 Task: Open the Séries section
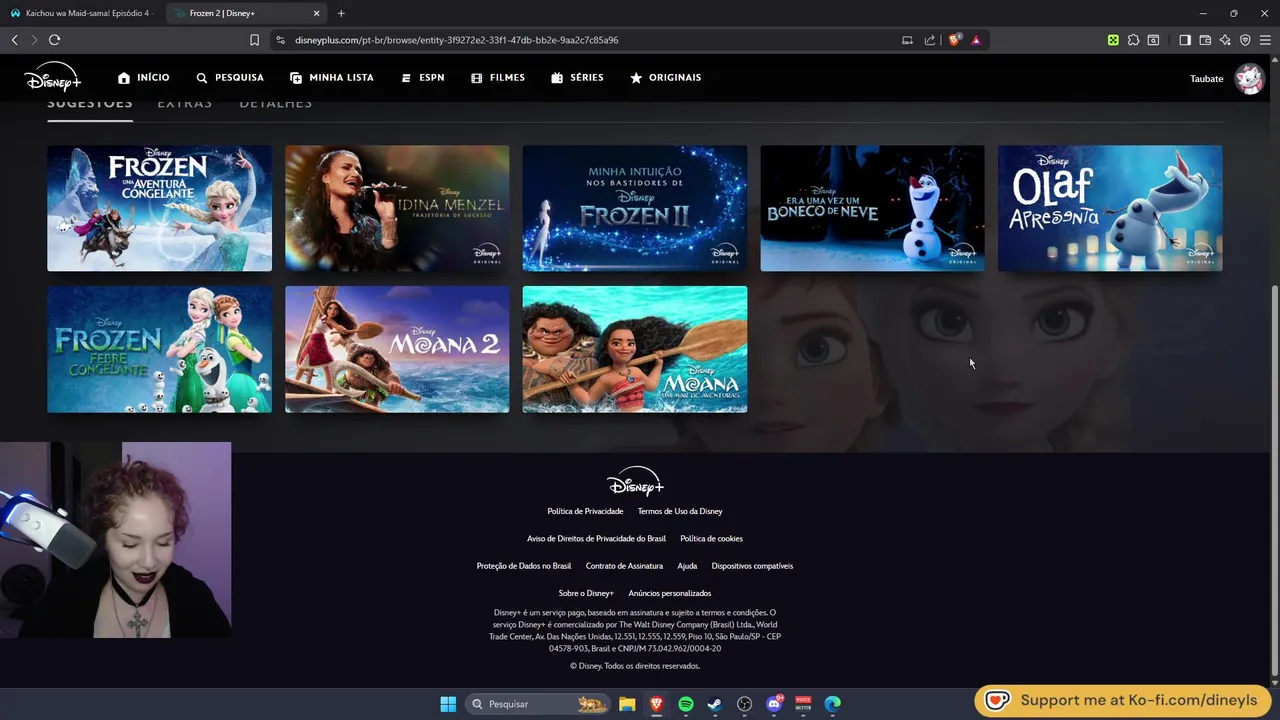(x=577, y=77)
